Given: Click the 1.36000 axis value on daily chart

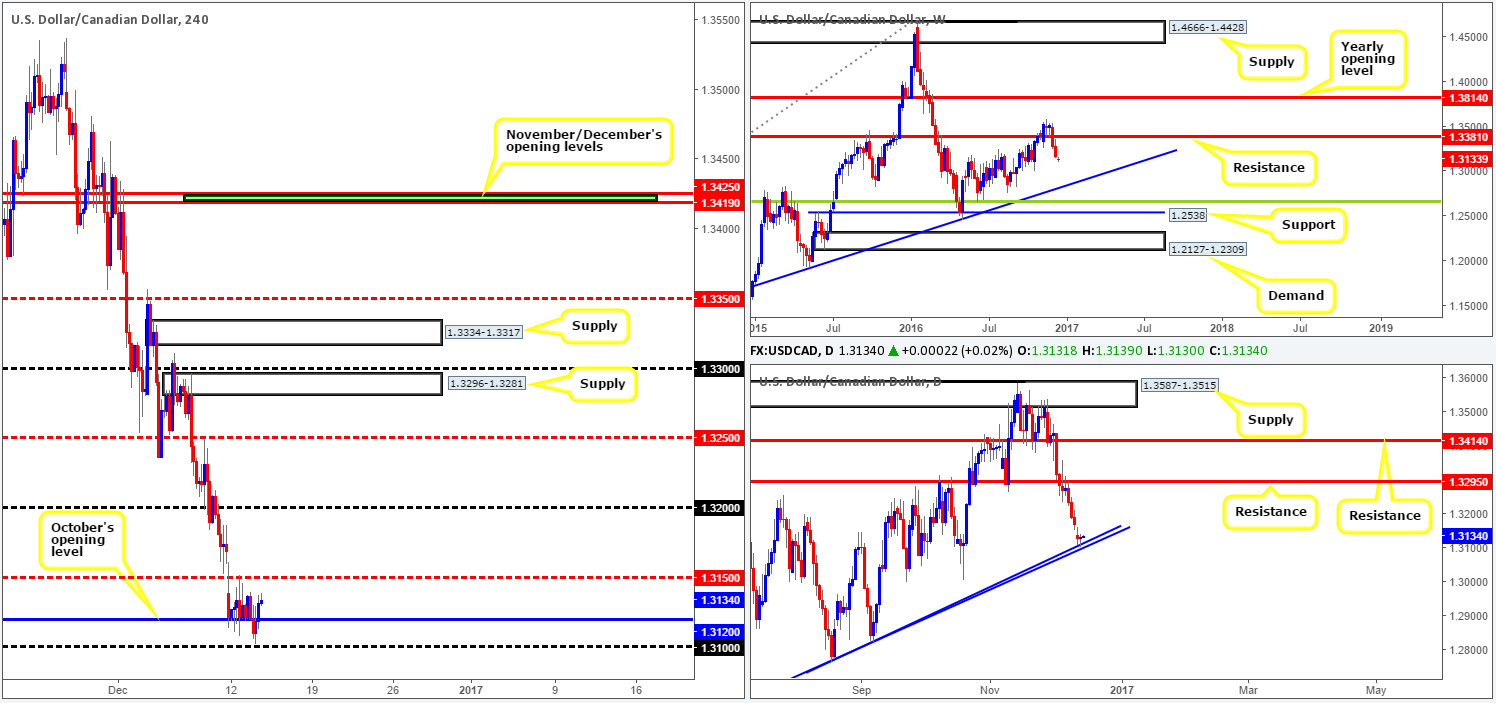Looking at the screenshot, I should 1469,378.
